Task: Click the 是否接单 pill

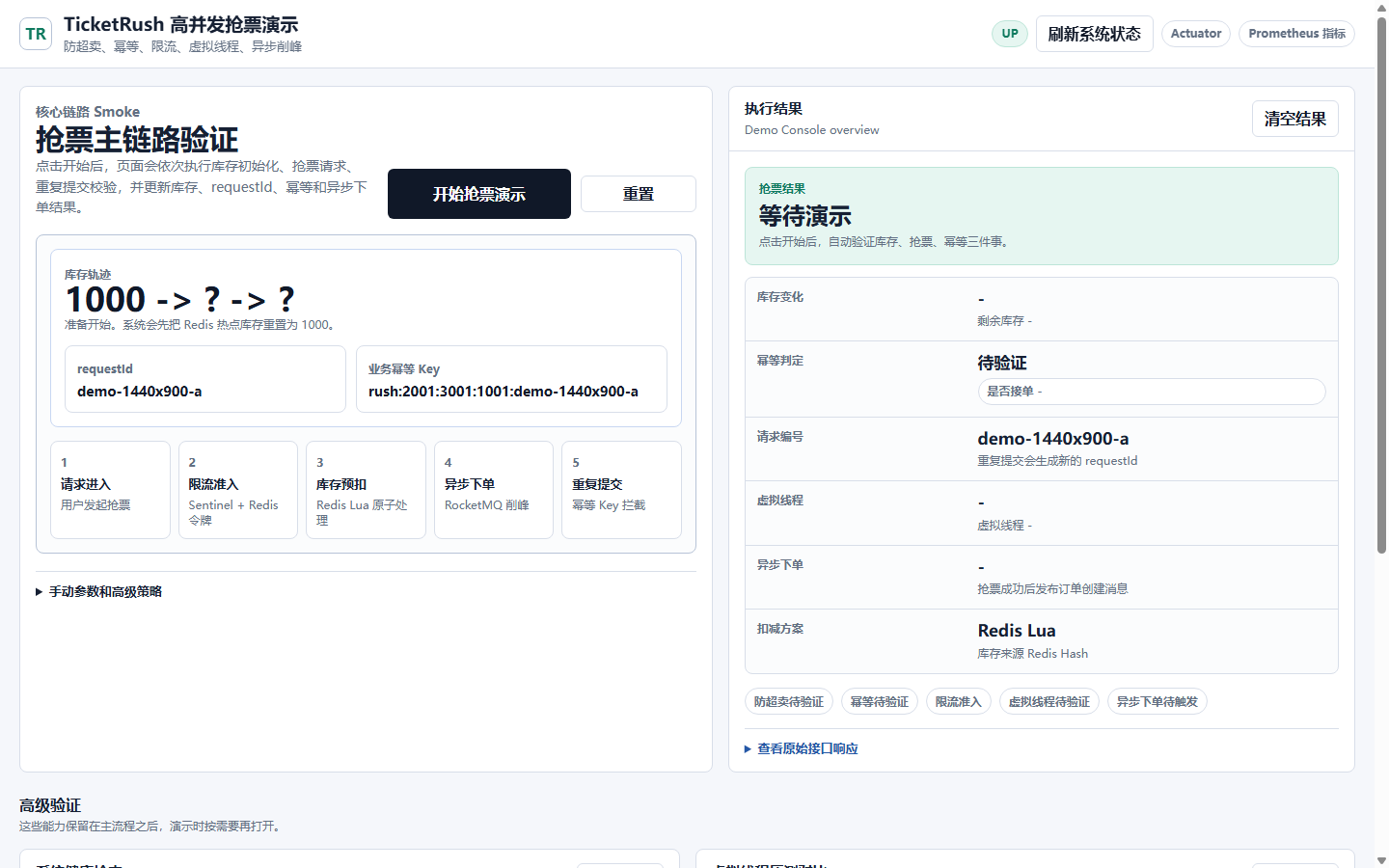Action: (x=1152, y=392)
